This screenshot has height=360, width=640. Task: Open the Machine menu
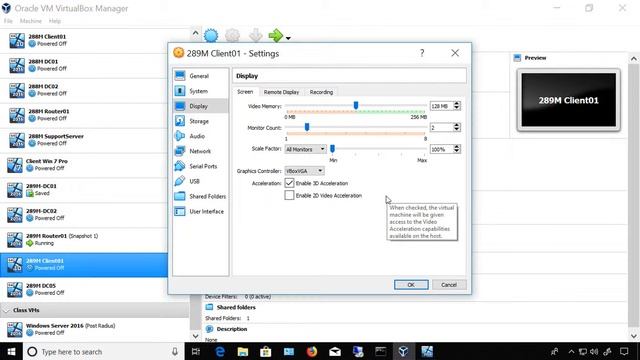coord(31,21)
